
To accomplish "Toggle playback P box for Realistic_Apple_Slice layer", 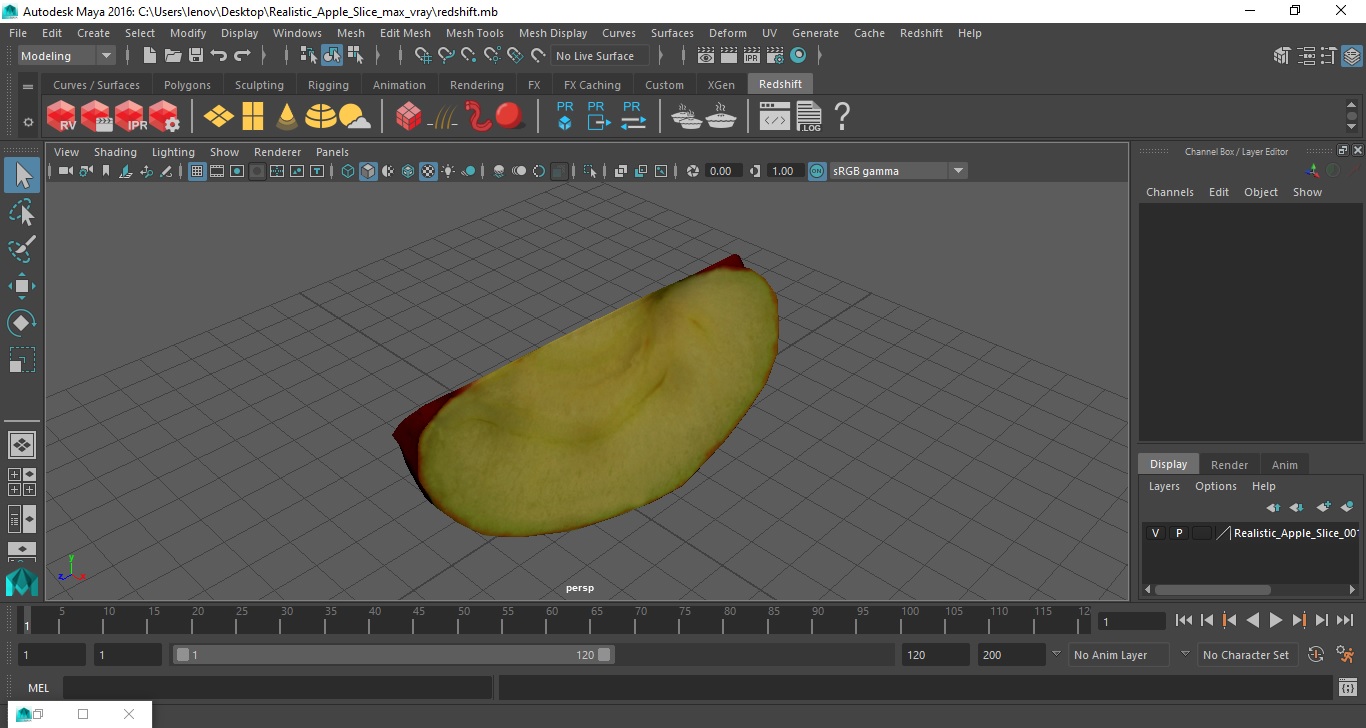I will (1179, 533).
